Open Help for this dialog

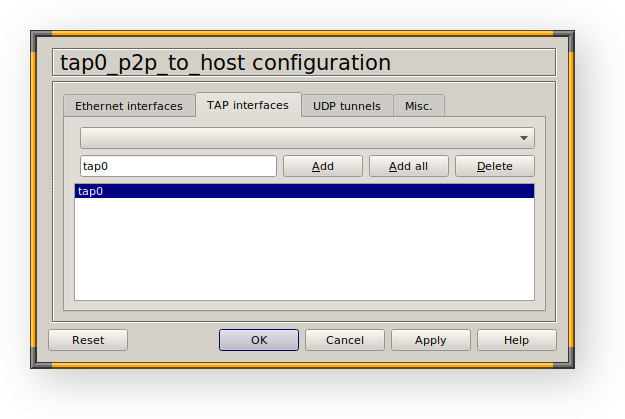(x=517, y=340)
